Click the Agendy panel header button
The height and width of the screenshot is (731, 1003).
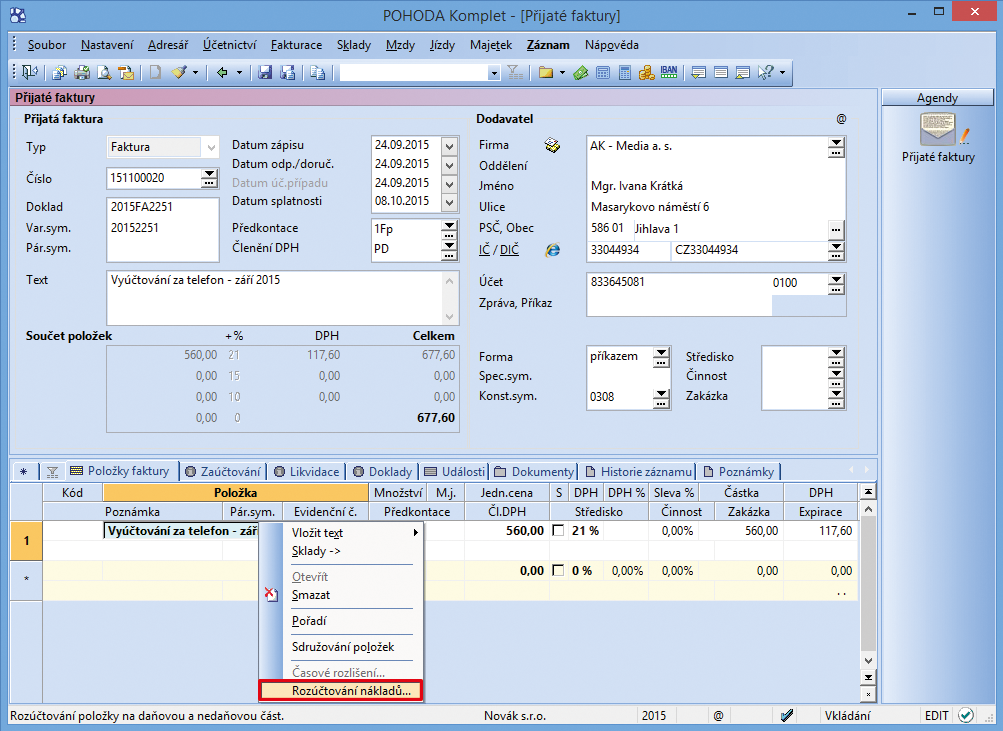937,98
